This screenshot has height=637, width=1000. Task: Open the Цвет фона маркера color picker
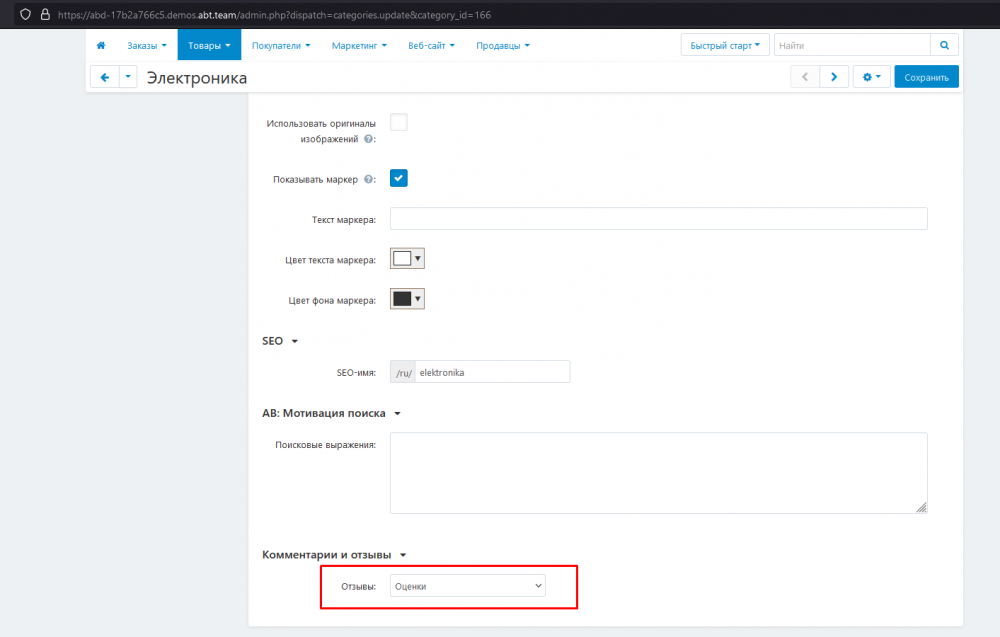tap(407, 299)
